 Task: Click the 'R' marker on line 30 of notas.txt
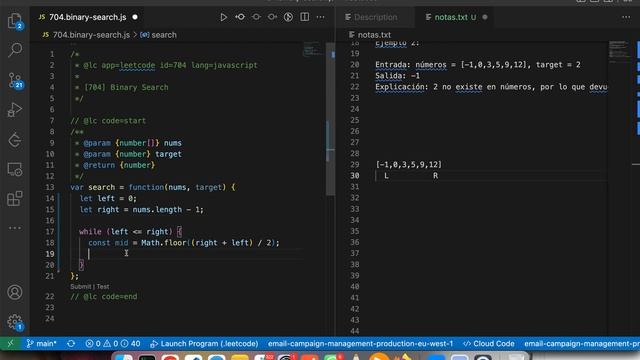click(x=436, y=176)
